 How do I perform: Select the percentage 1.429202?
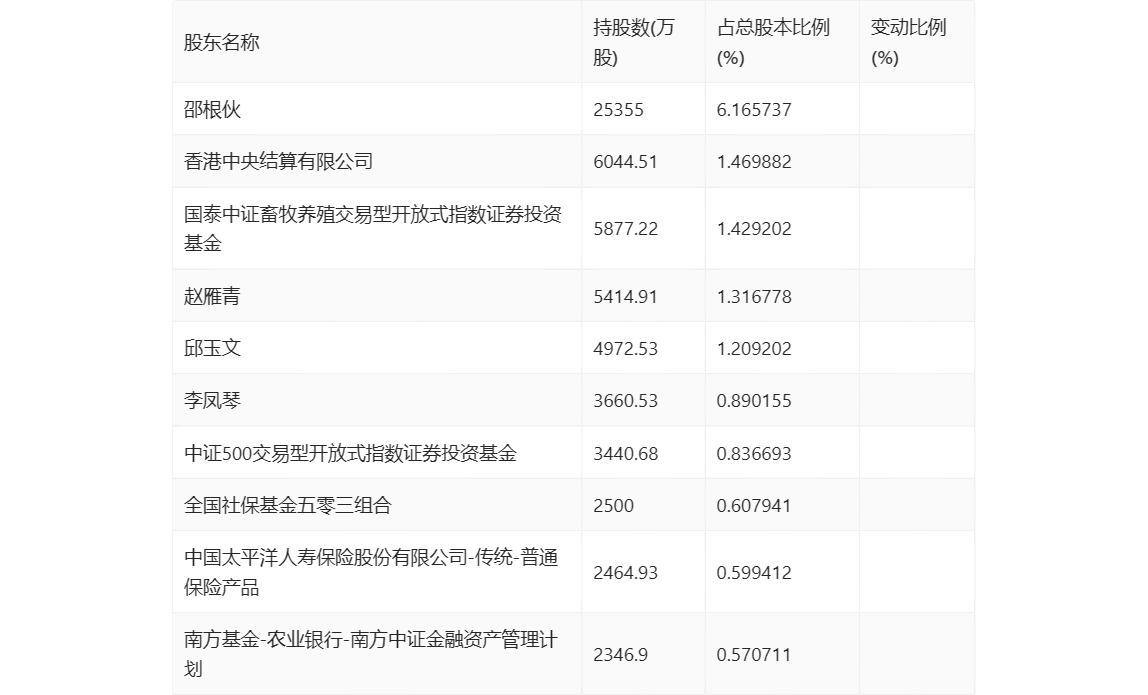tap(754, 229)
